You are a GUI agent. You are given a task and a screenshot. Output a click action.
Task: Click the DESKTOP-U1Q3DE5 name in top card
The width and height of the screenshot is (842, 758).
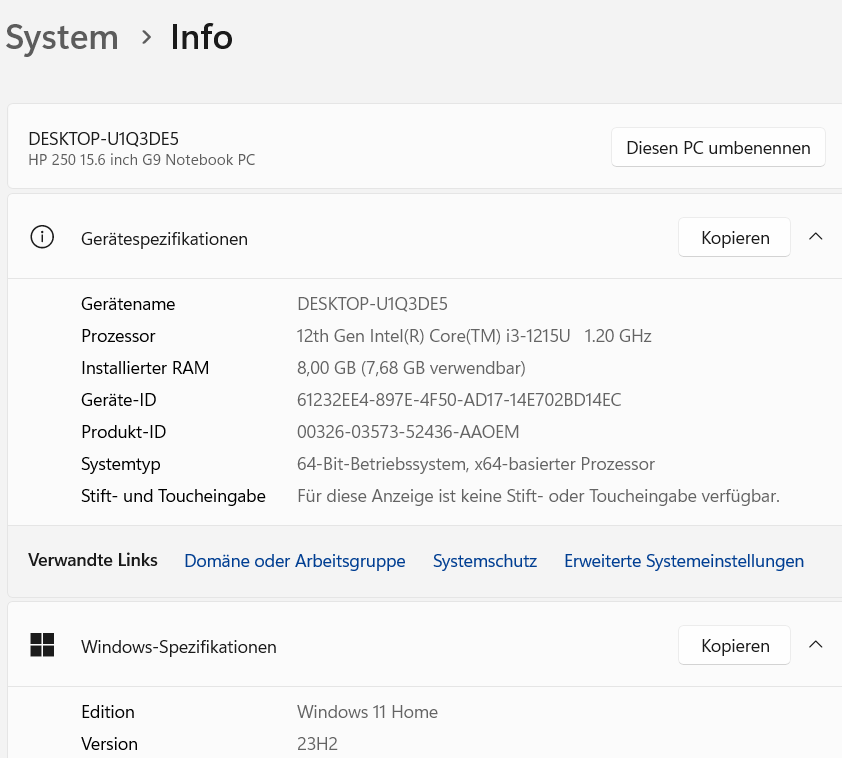[104, 139]
